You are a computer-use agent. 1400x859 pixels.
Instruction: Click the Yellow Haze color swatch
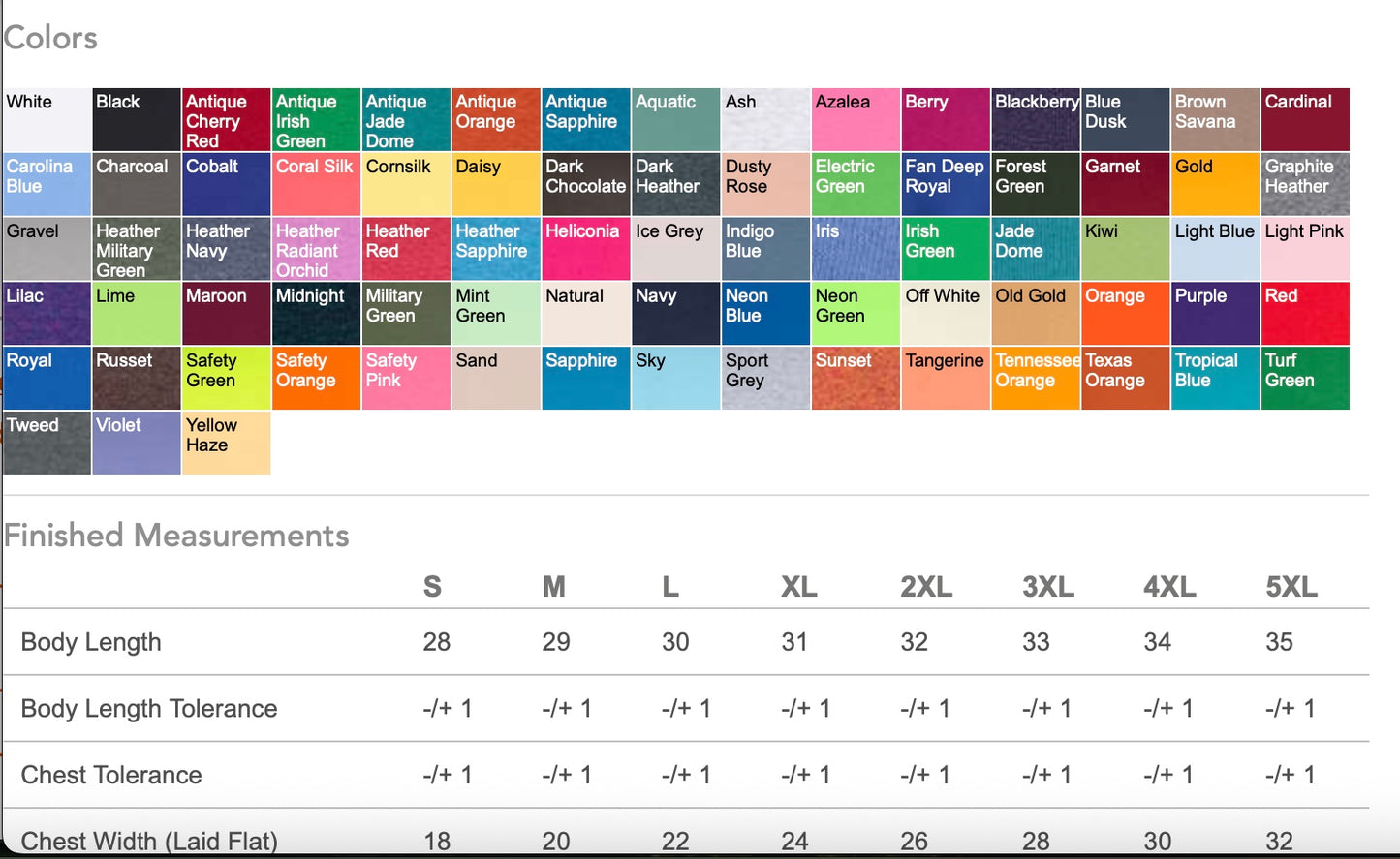(x=227, y=444)
